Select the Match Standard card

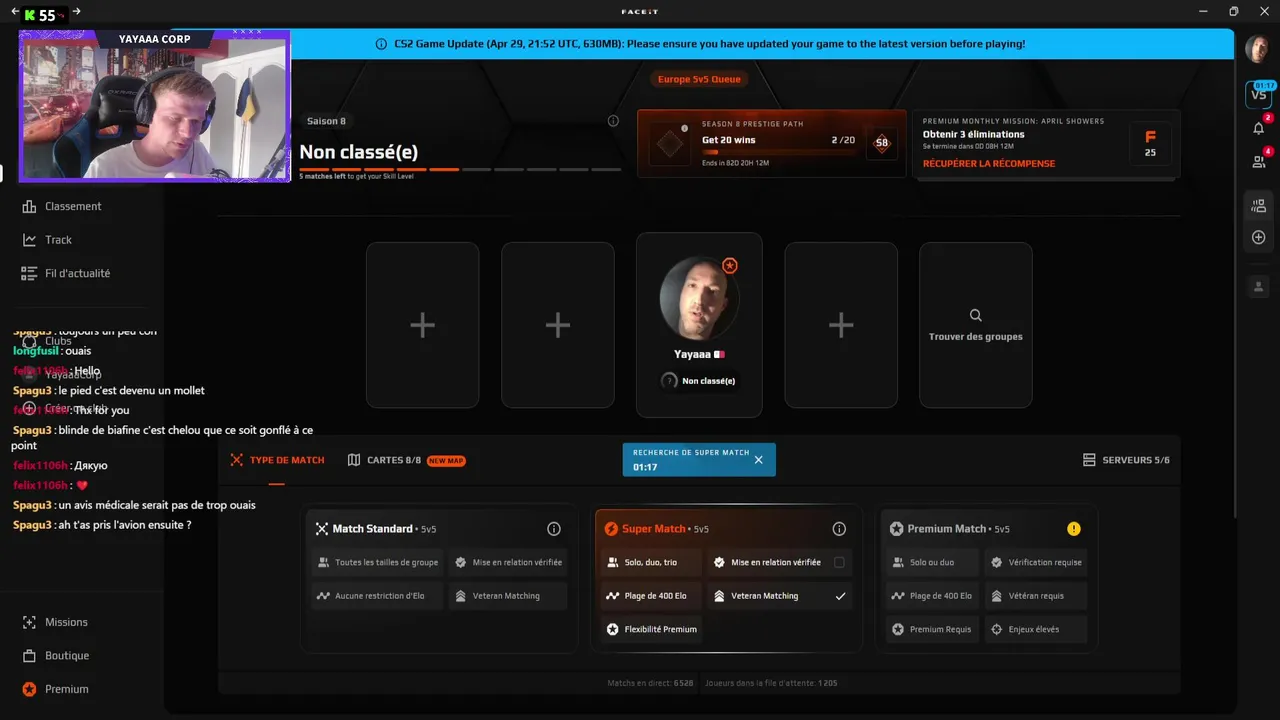[439, 579]
